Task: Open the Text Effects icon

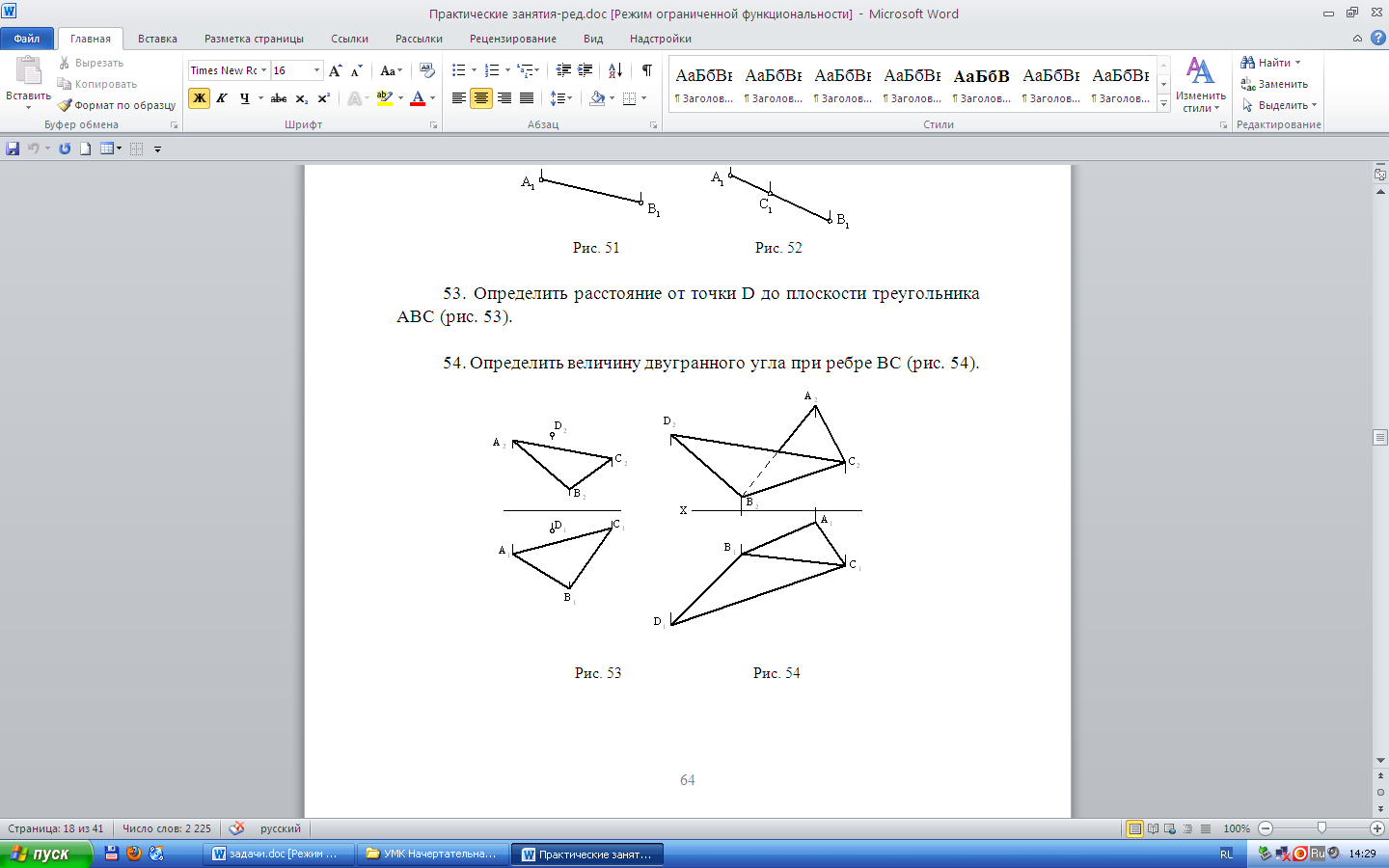Action: (x=355, y=98)
